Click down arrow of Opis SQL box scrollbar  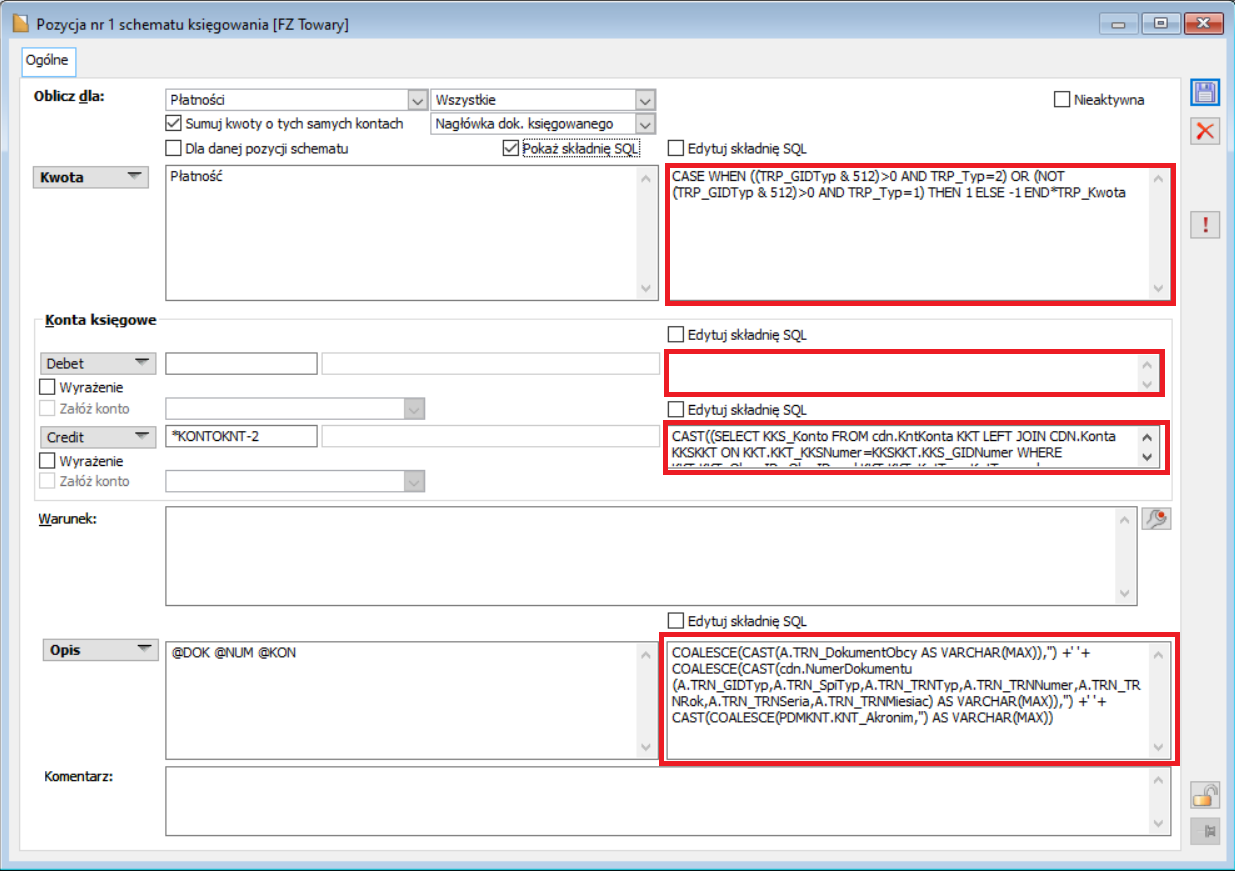pyautogui.click(x=1159, y=747)
